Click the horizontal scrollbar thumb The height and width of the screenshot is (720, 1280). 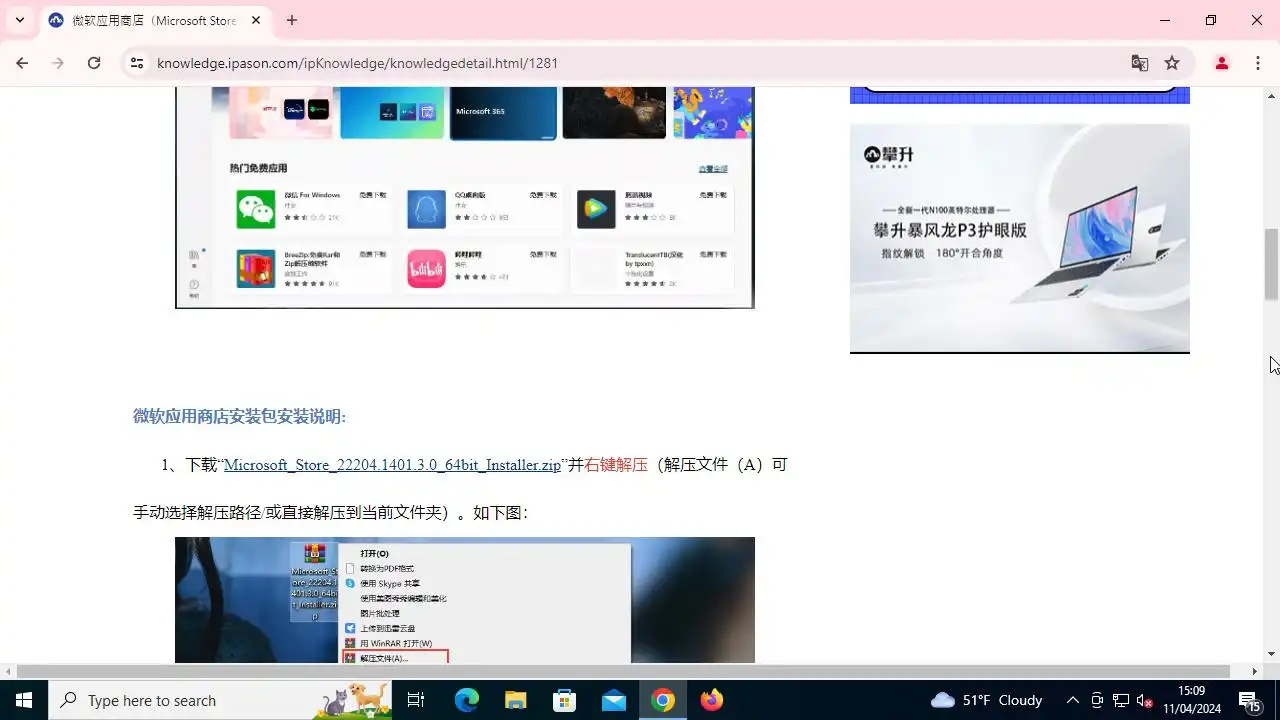(622, 671)
